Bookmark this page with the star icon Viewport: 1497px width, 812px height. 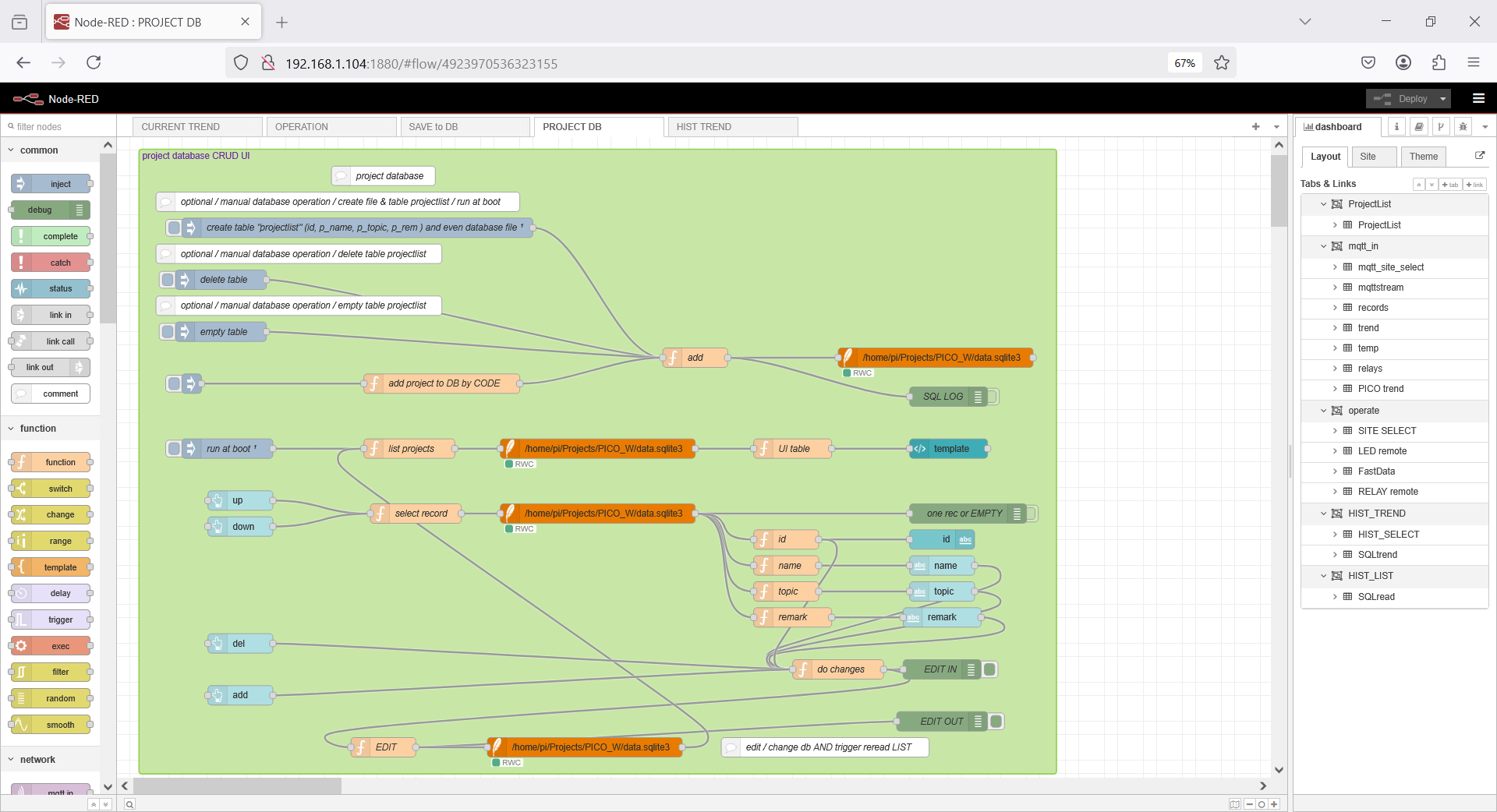[x=1222, y=63]
